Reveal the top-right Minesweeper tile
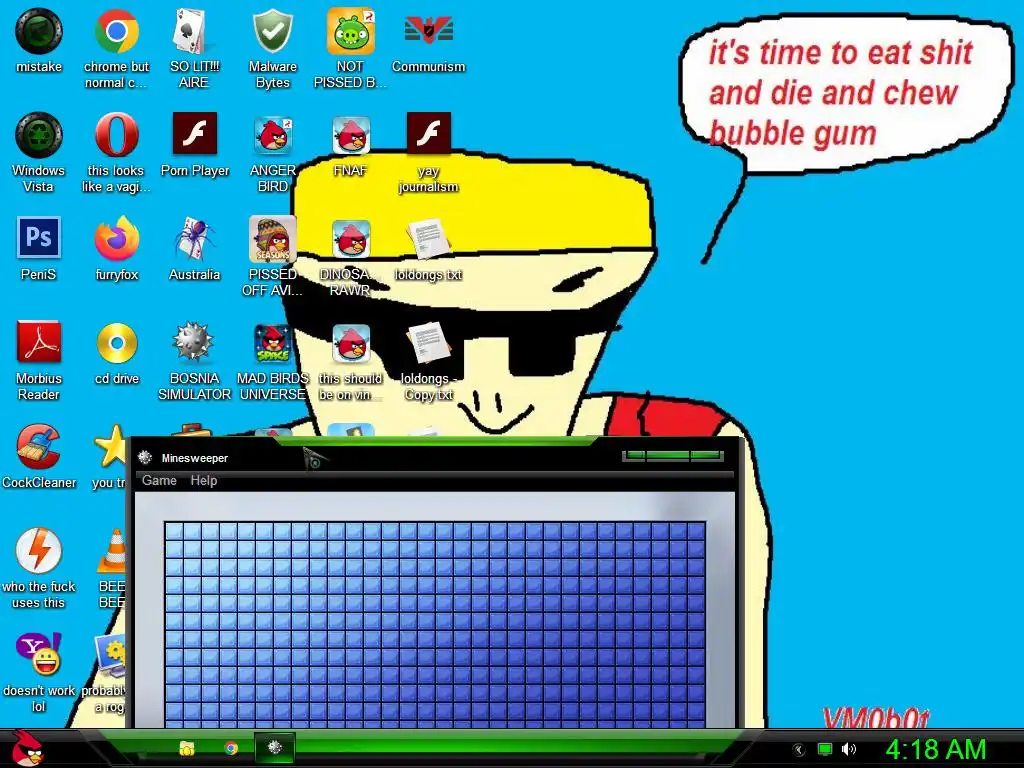The width and height of the screenshot is (1024, 768). coord(697,531)
